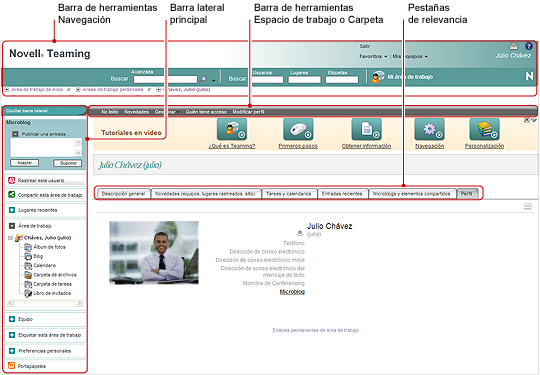540x375 pixels.
Task: Expand Área de trabajo de inicio breadcrumb
Action: [x=7, y=90]
